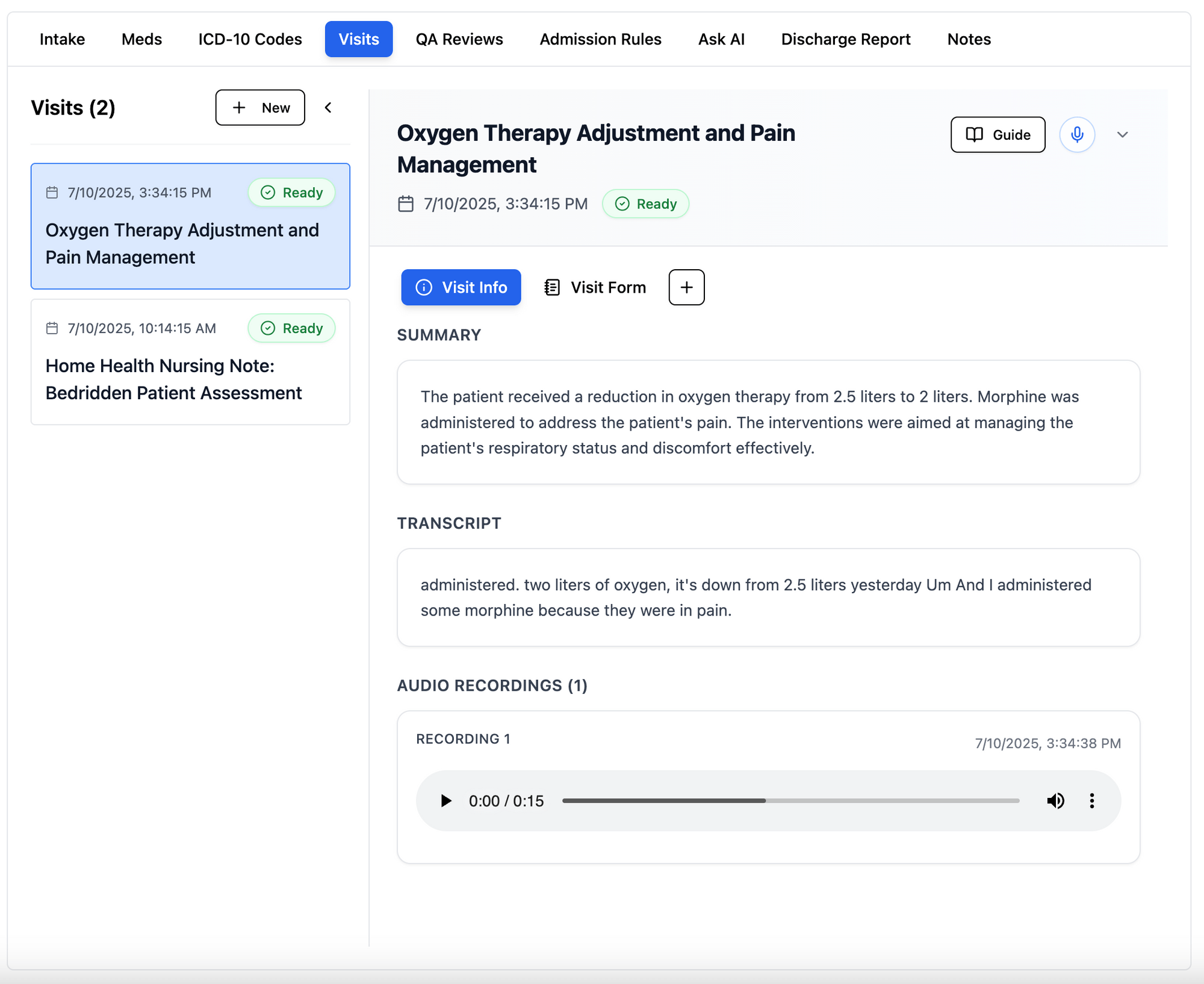This screenshot has width=1204, height=984.
Task: Seek within the audio progress bar
Action: pos(790,801)
